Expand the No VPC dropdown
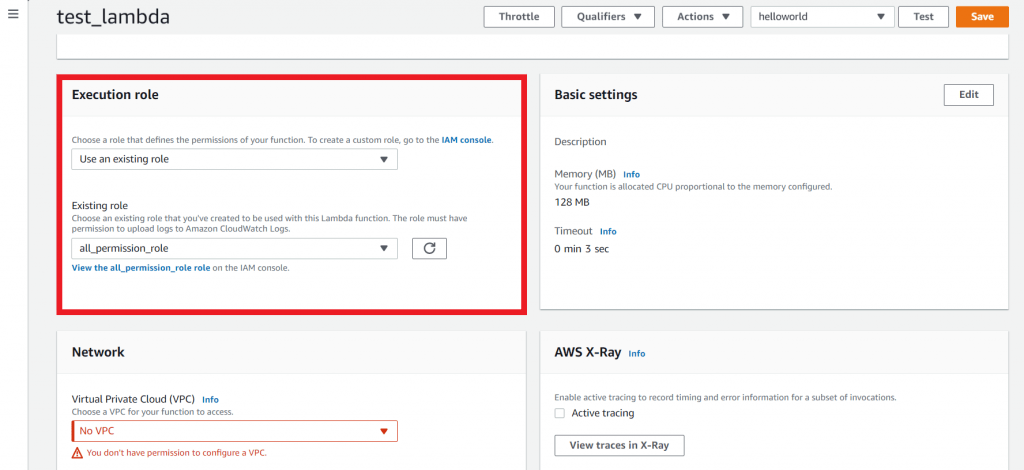The image size is (1024, 470). (x=234, y=431)
